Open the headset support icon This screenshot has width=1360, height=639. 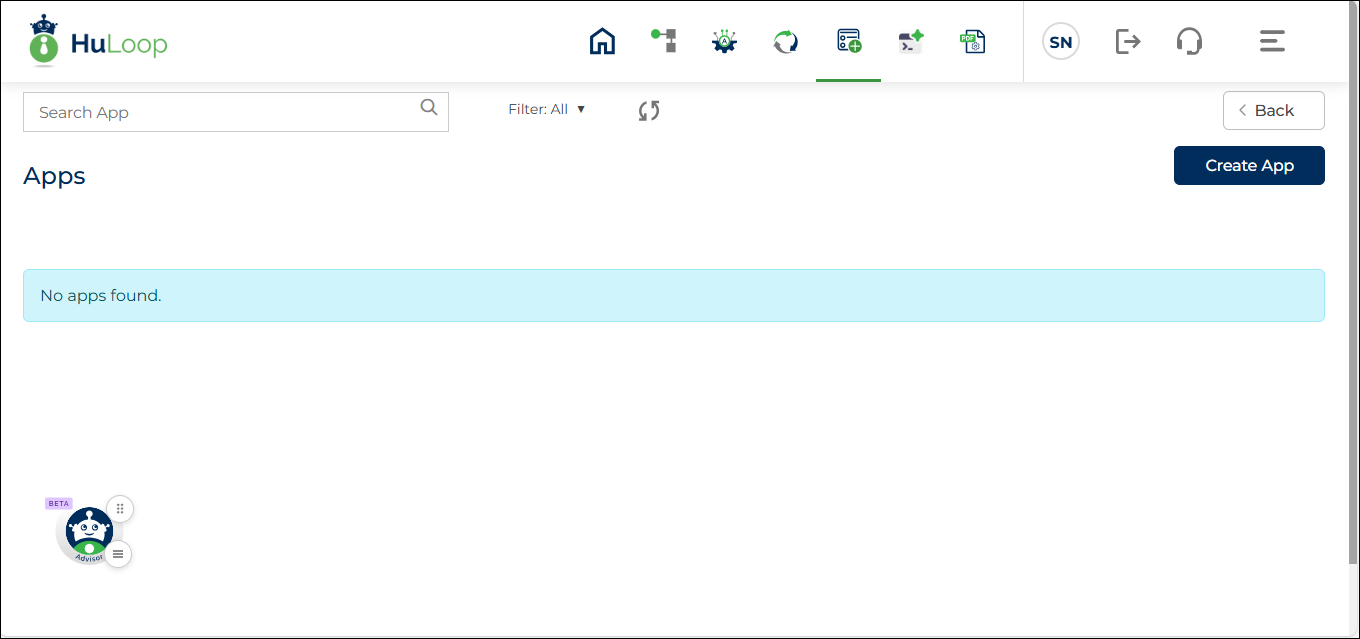(1189, 41)
